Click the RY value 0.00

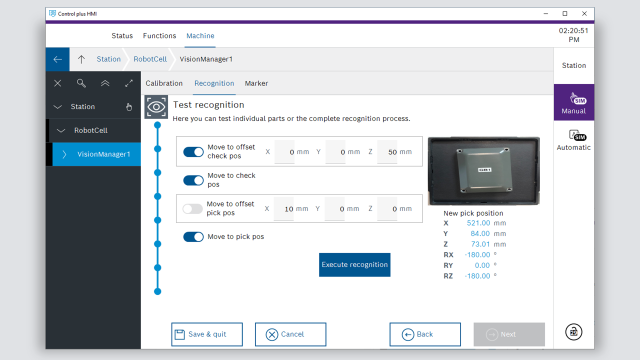482,265
